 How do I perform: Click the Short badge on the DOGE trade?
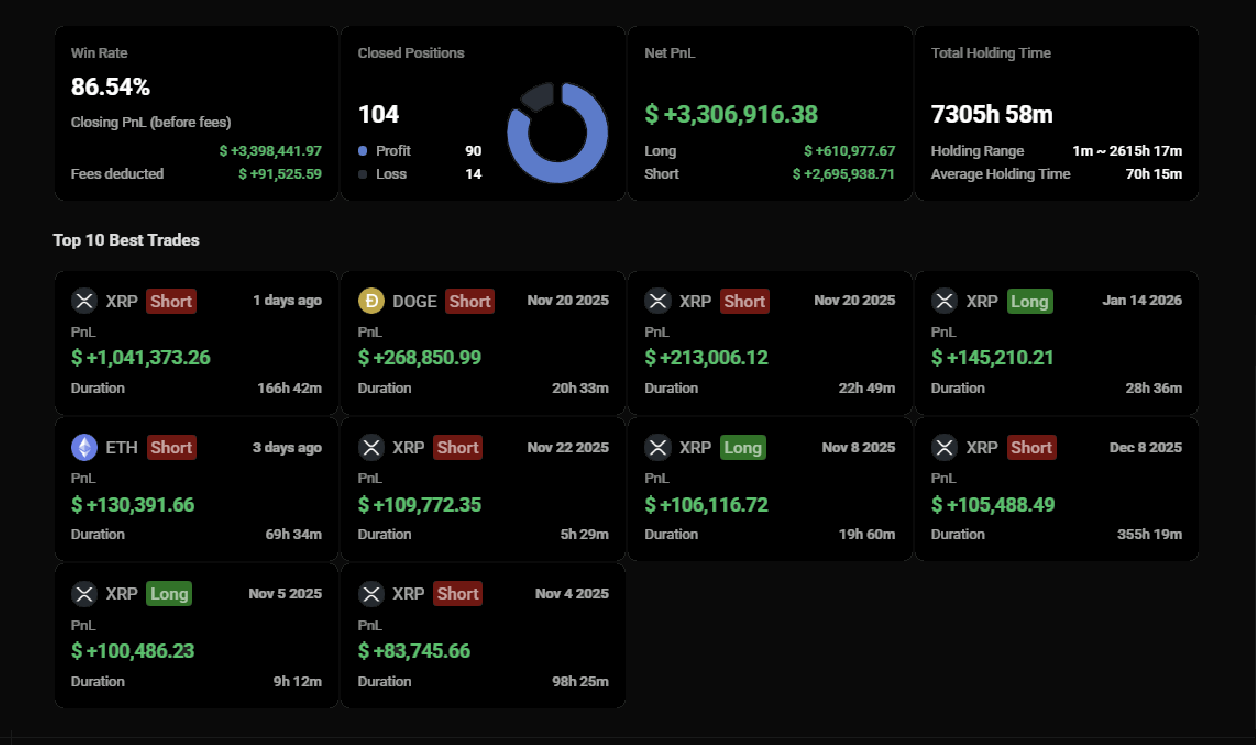click(470, 301)
